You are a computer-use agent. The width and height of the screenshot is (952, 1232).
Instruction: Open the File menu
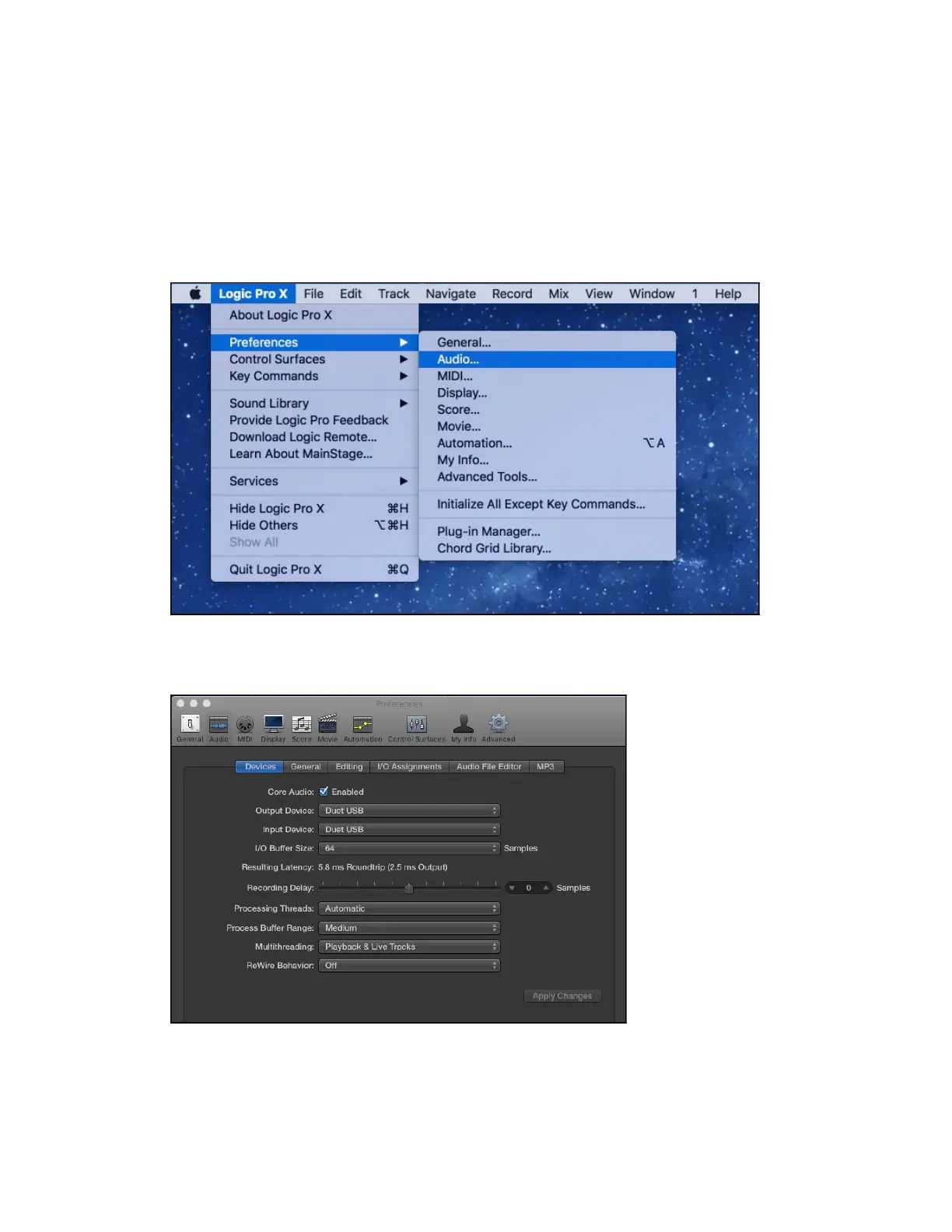point(313,293)
